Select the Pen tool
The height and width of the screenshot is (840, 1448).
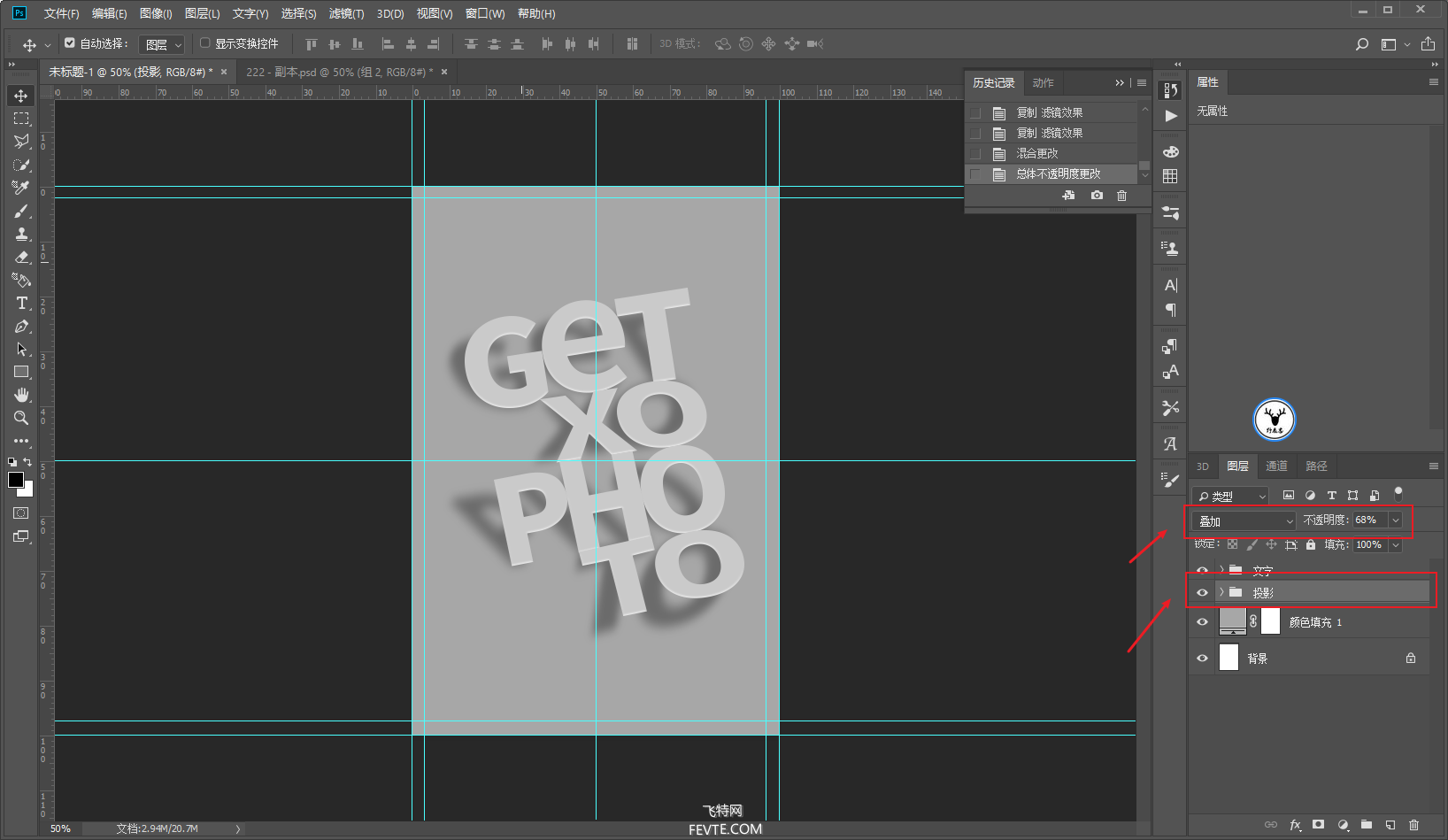click(21, 326)
